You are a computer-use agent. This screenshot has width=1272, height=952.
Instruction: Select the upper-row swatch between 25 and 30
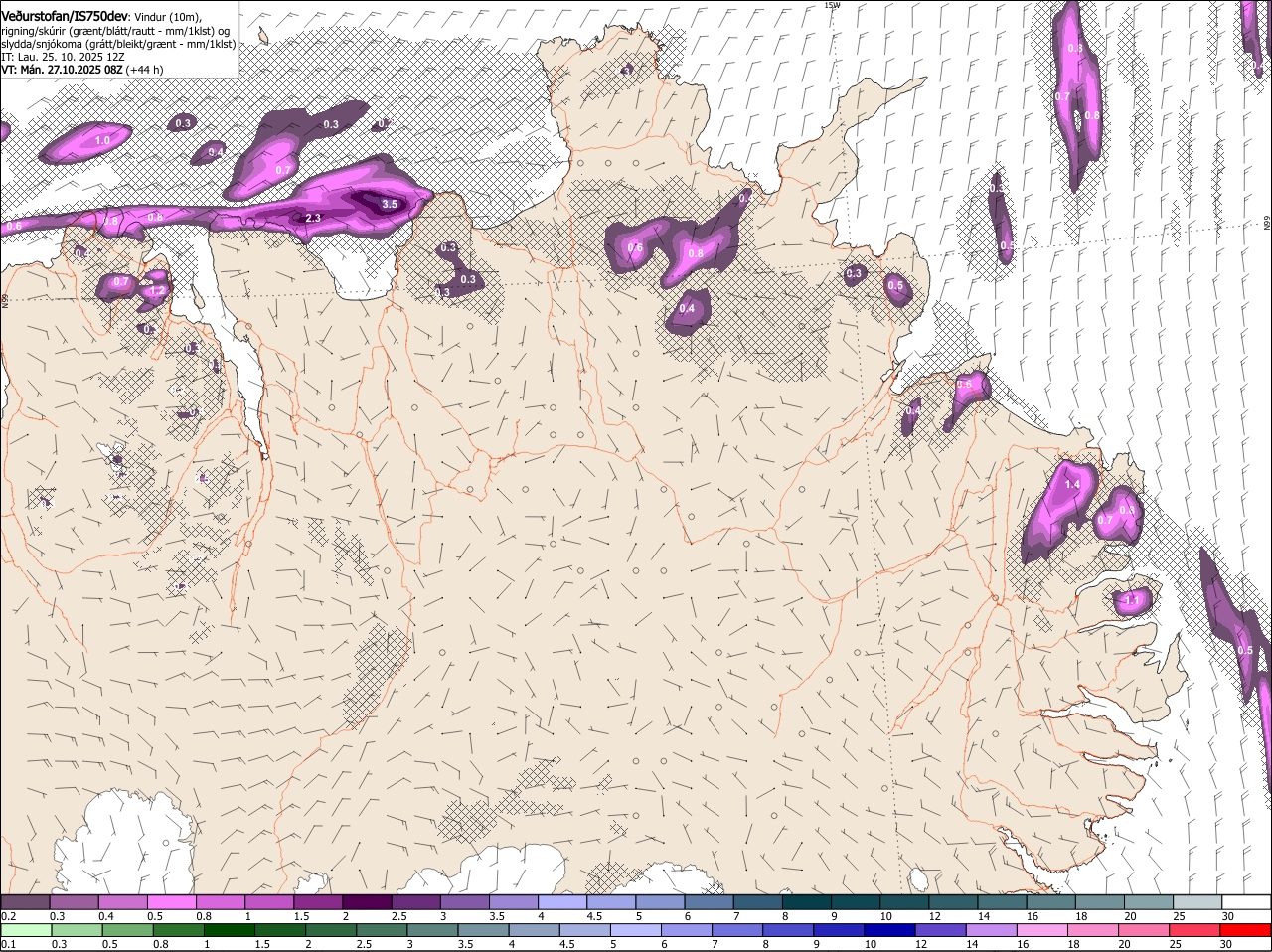tap(1195, 902)
